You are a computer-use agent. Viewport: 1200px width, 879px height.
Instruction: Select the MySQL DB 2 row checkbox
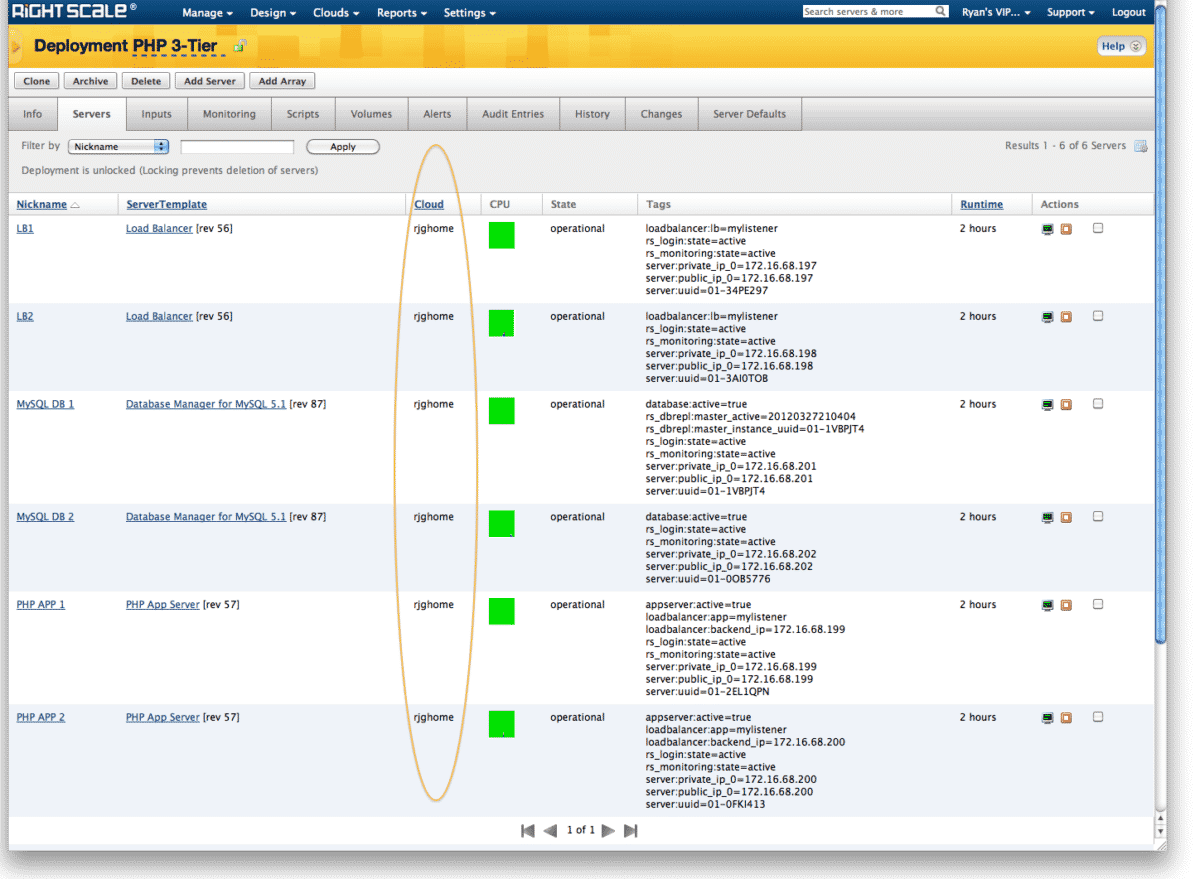(x=1098, y=517)
